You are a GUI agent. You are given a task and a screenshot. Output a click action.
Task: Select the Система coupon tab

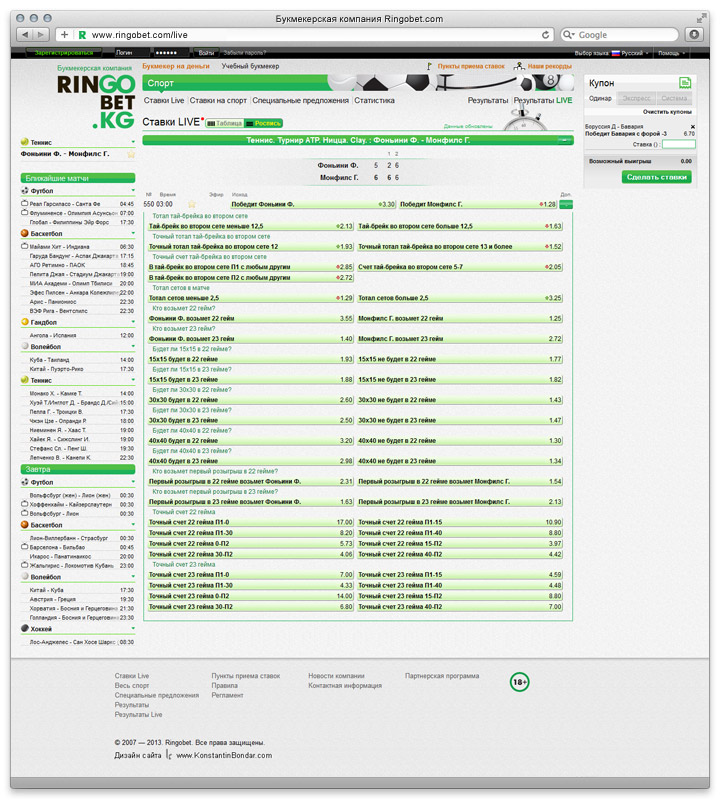[674, 98]
